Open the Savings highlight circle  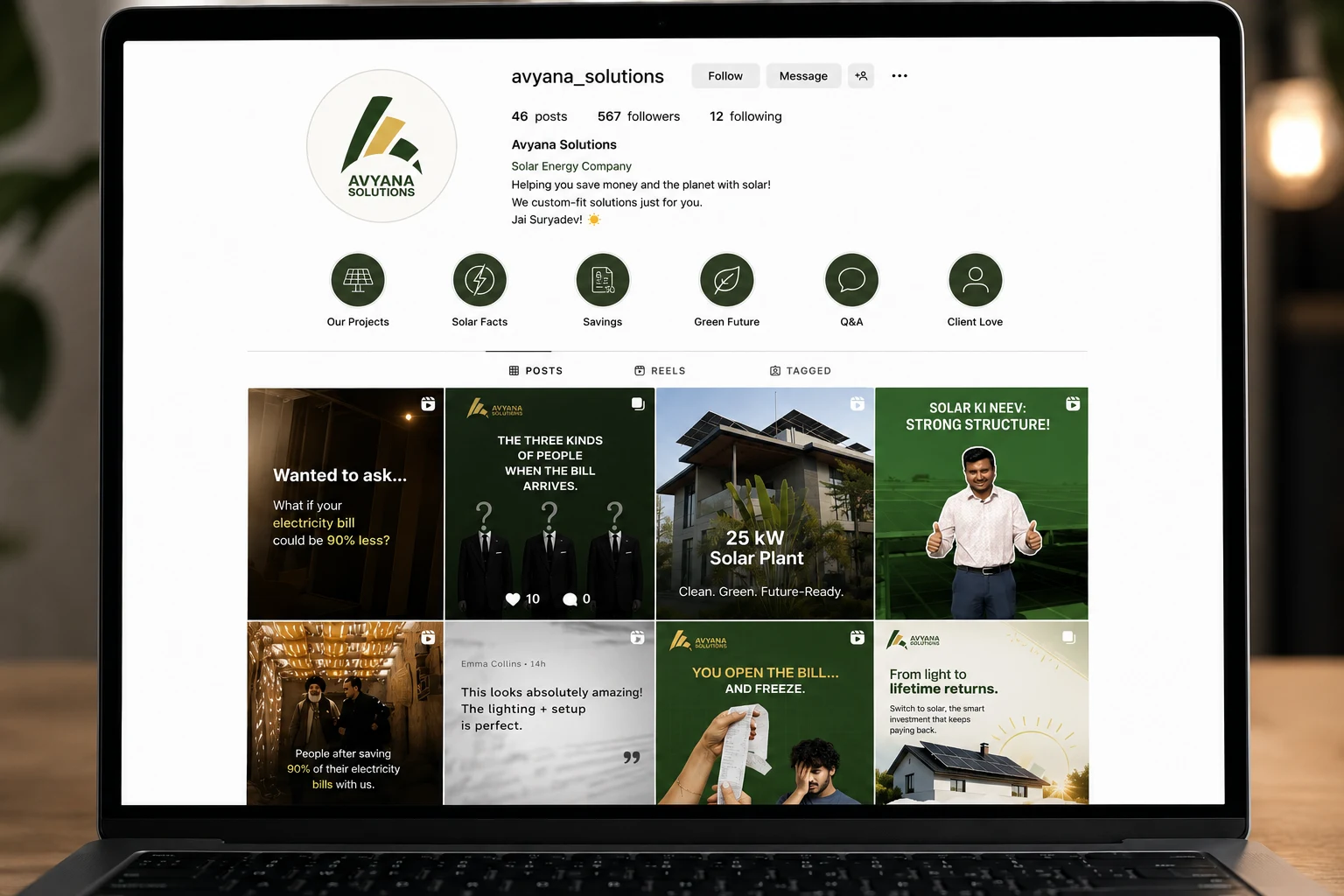pos(603,280)
